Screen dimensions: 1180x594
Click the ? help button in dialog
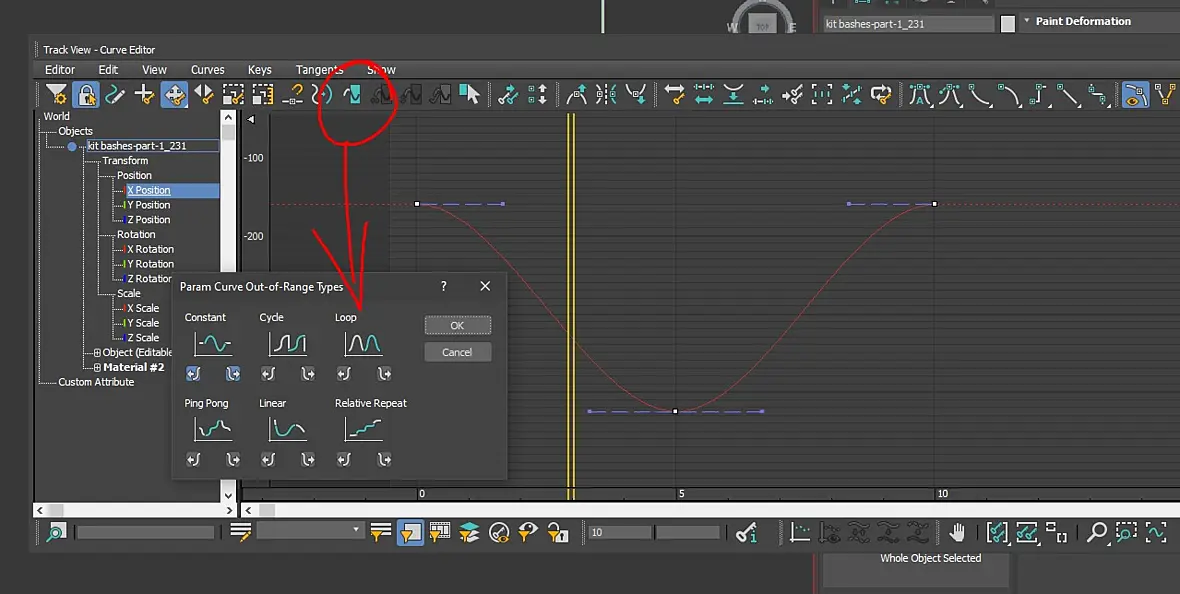[443, 286]
